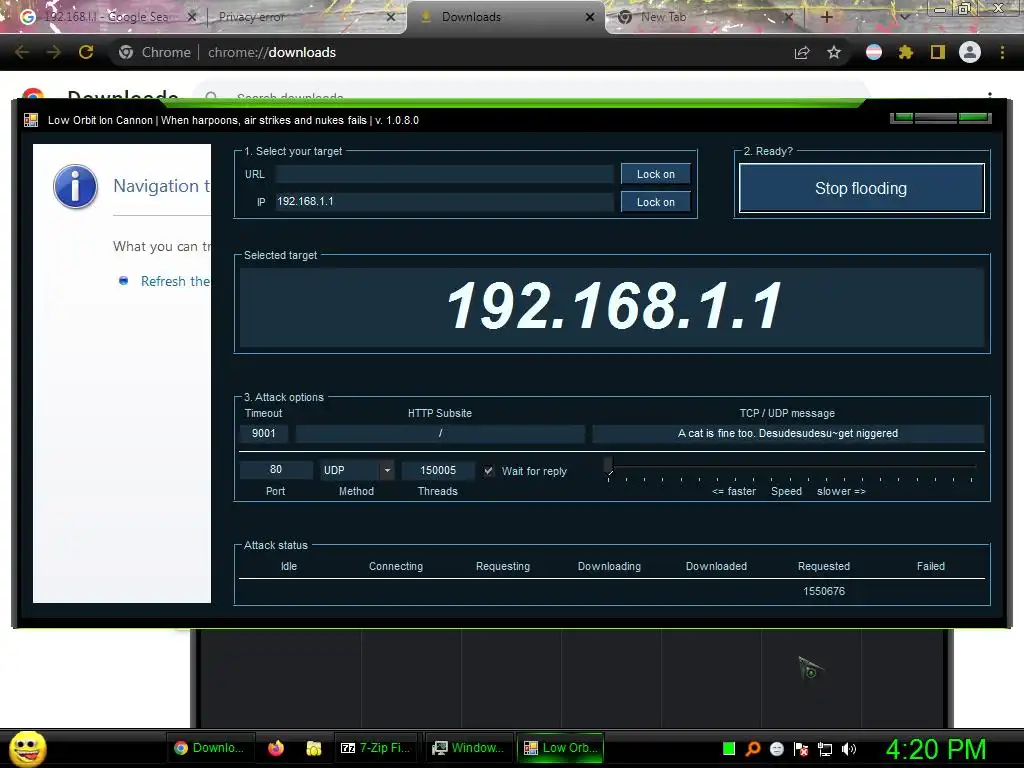Open the Chrome profile avatar
Screen dimensions: 1024x768
(x=970, y=52)
